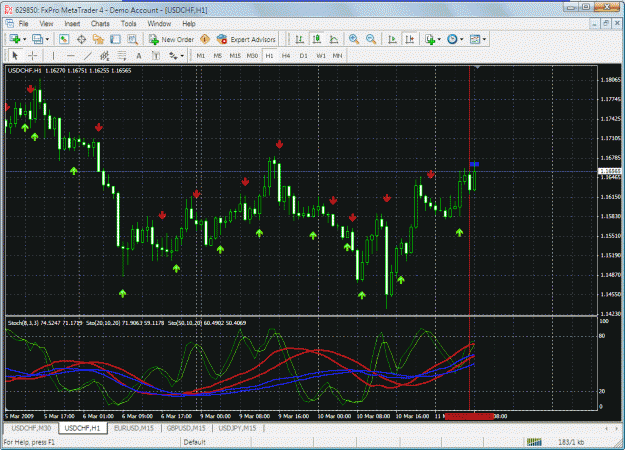Switch chart to Line Chart mode
This screenshot has width=625, height=450.
[x=334, y=39]
